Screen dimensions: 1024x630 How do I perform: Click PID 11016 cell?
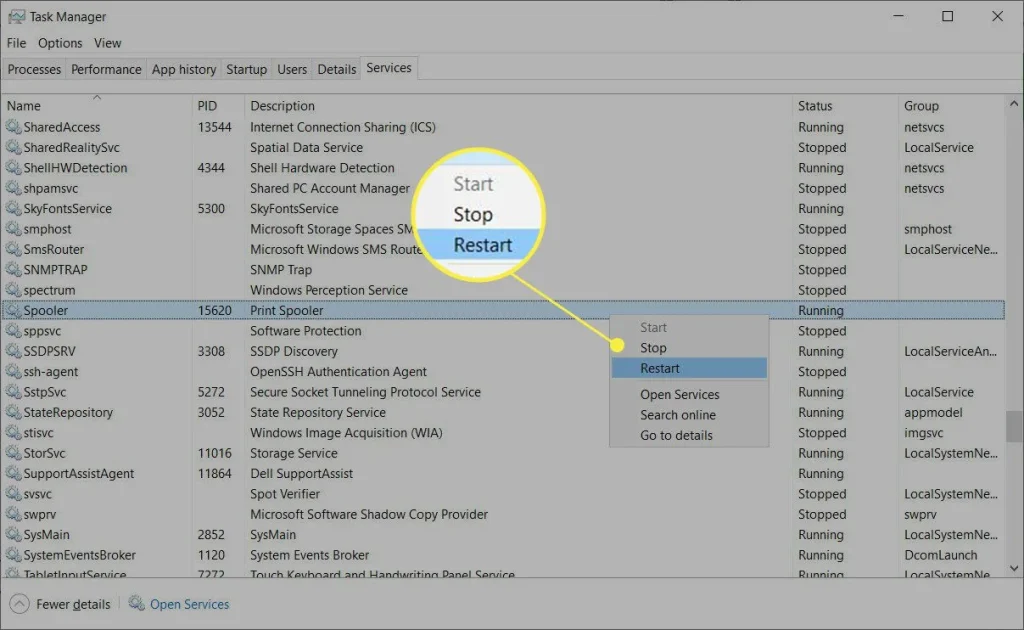tap(214, 452)
